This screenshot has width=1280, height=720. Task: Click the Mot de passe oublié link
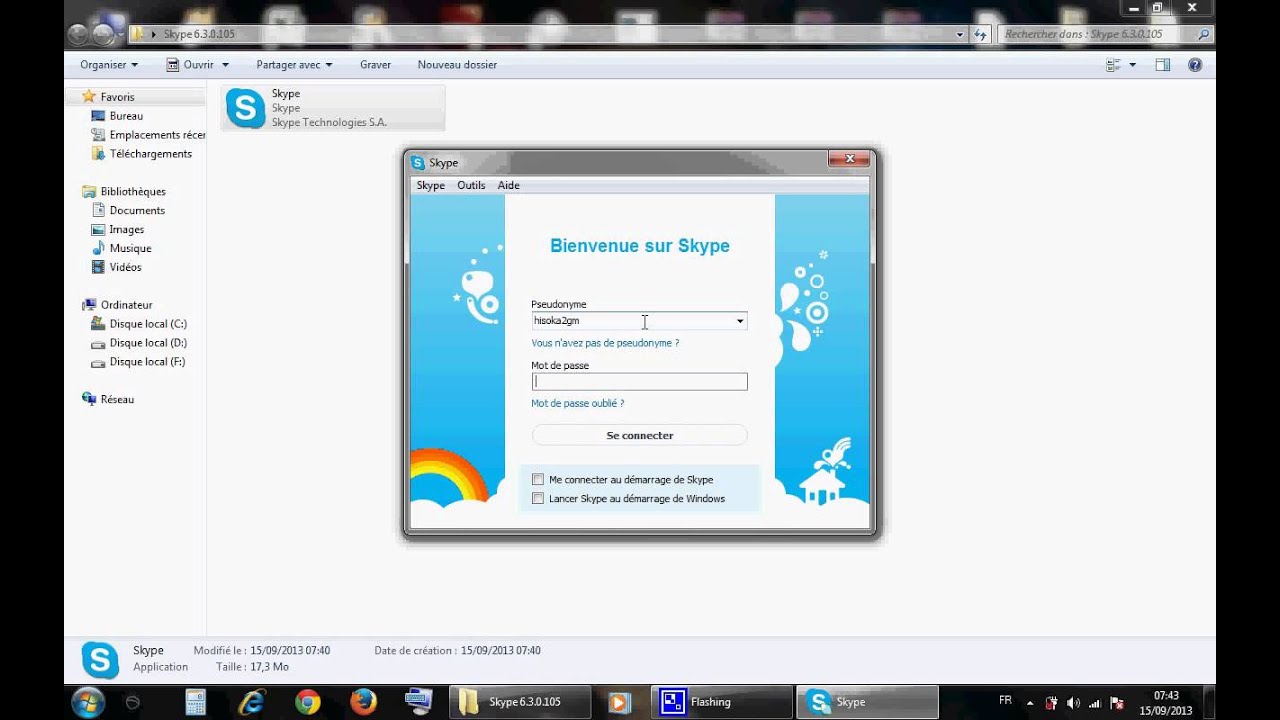pyautogui.click(x=577, y=404)
